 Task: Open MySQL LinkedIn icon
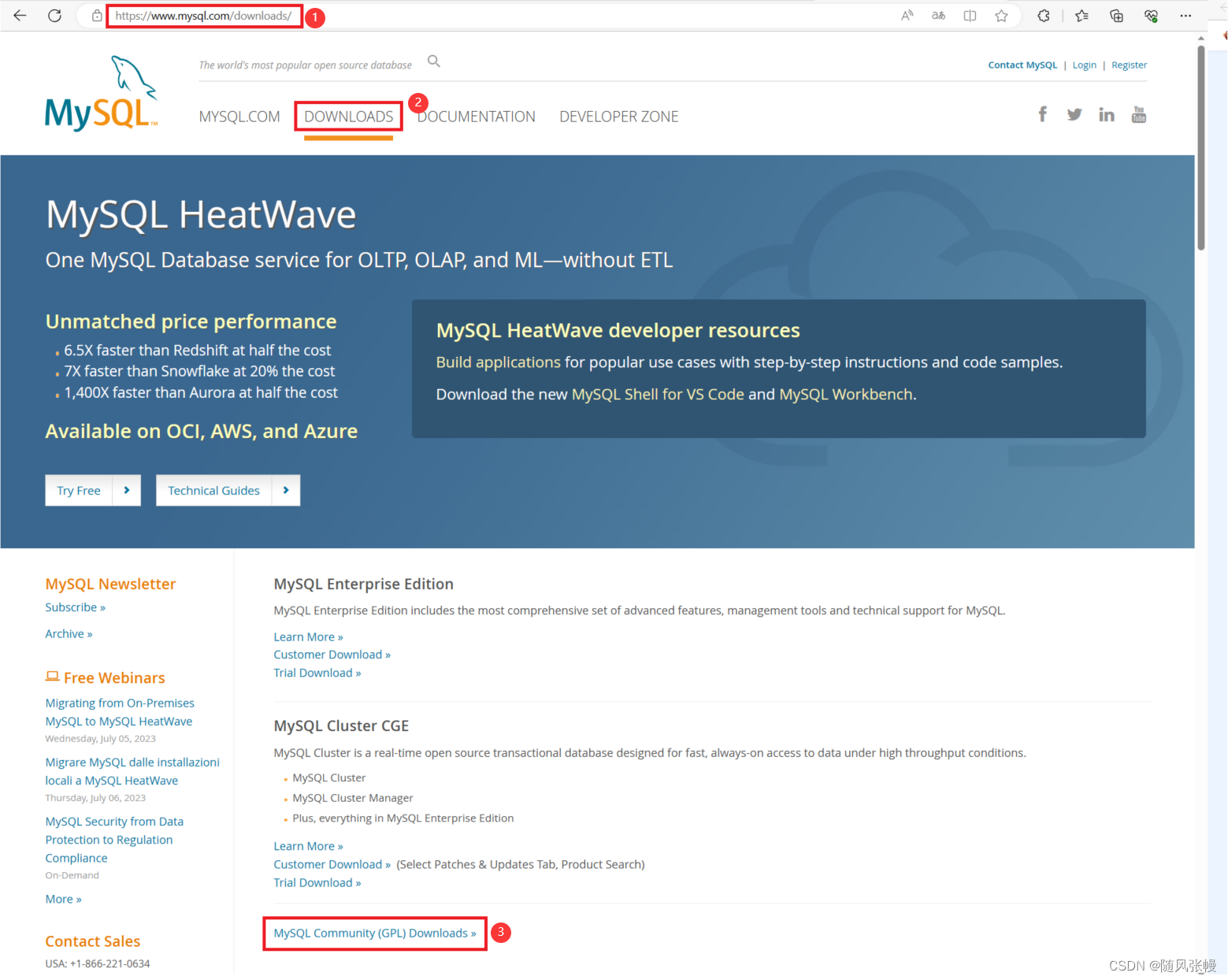coord(1107,115)
